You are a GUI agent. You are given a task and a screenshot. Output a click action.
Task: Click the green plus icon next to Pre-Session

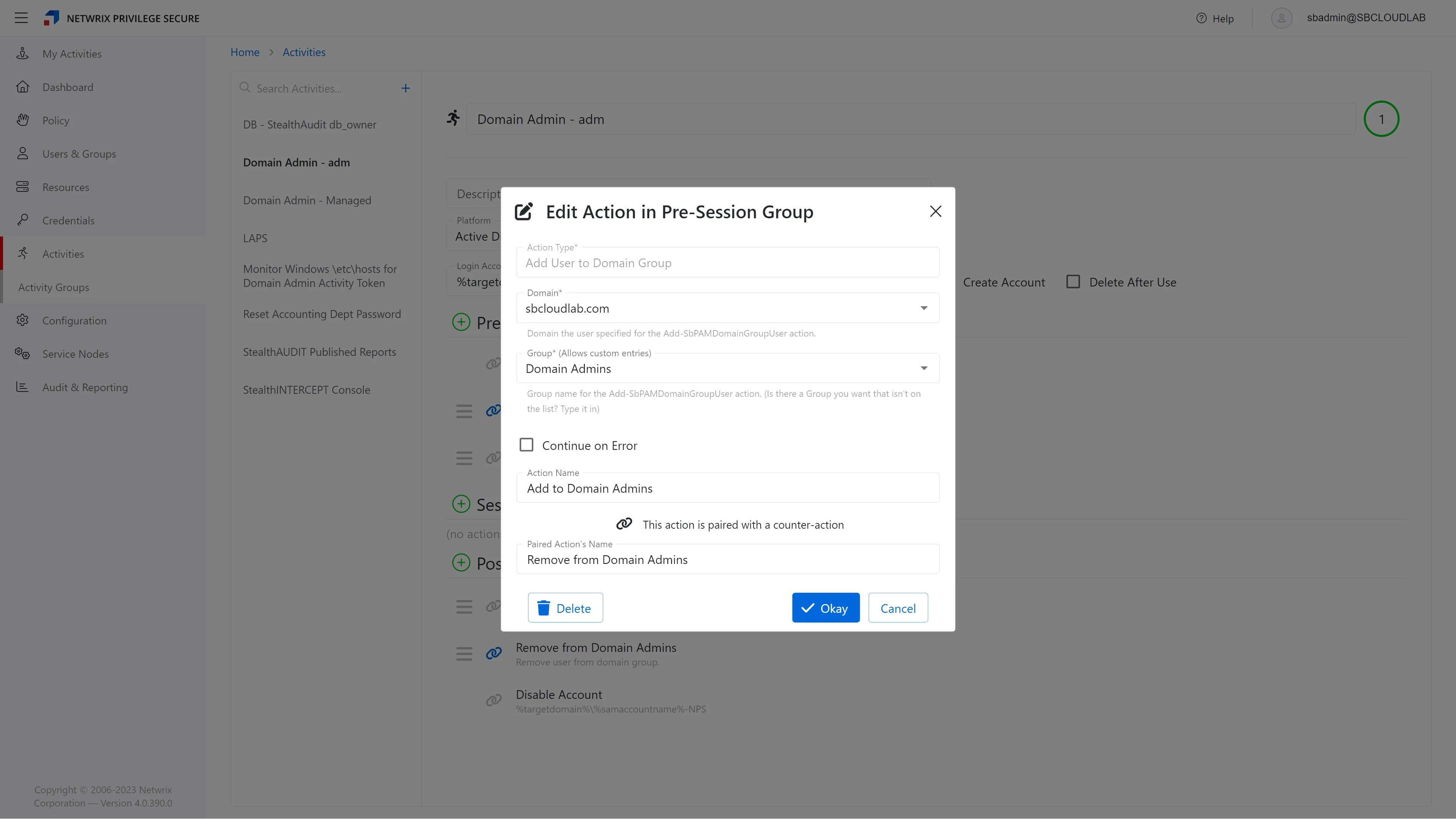point(461,322)
